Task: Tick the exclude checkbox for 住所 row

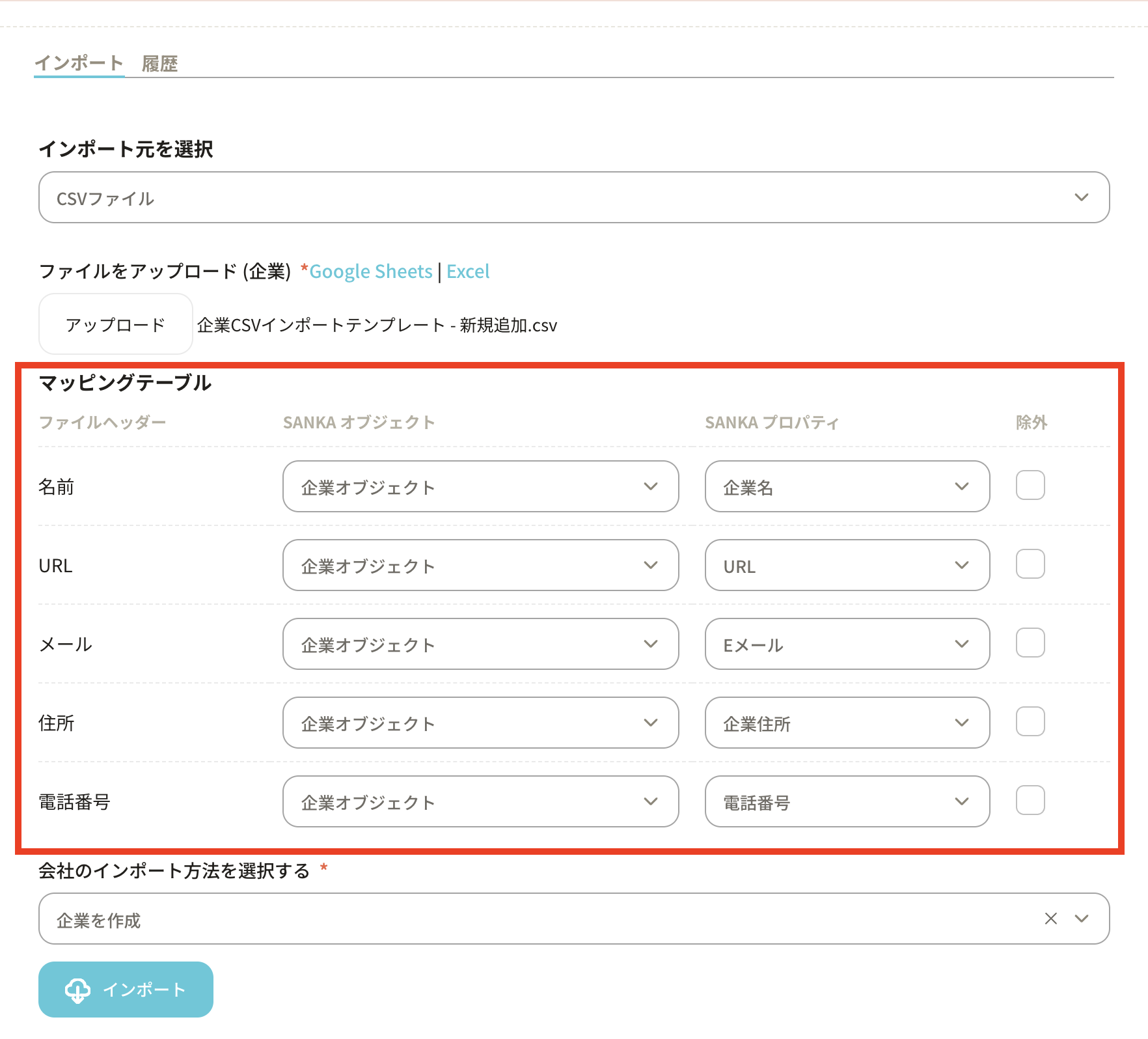Action: tap(1030, 722)
